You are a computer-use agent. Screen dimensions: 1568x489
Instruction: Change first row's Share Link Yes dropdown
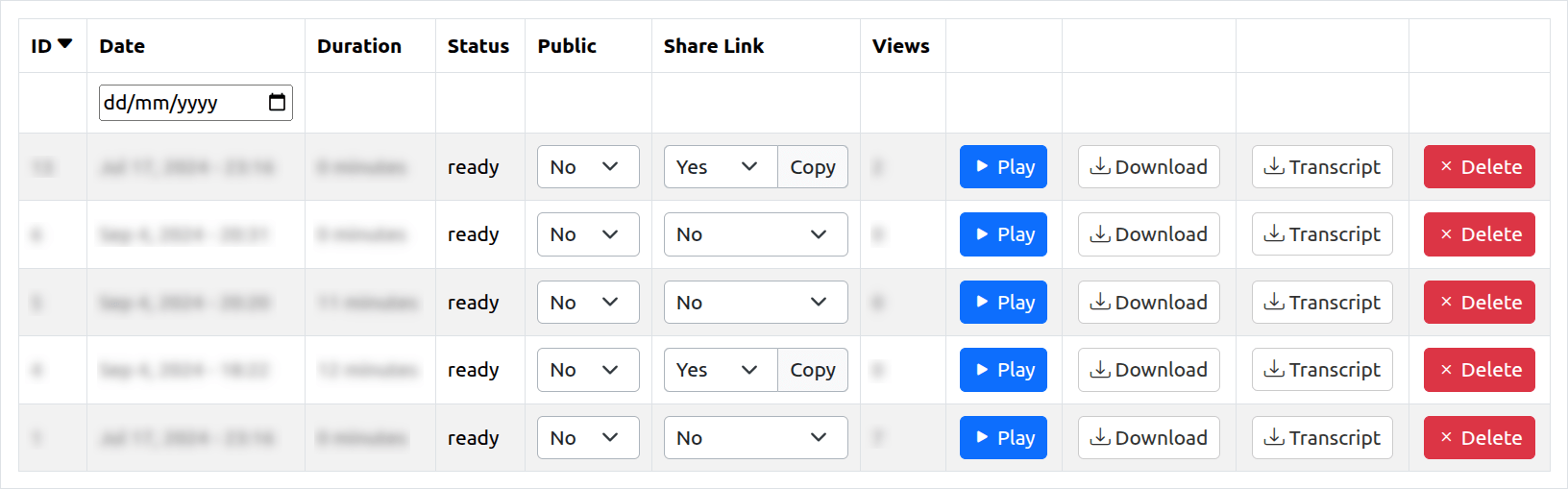tap(721, 167)
